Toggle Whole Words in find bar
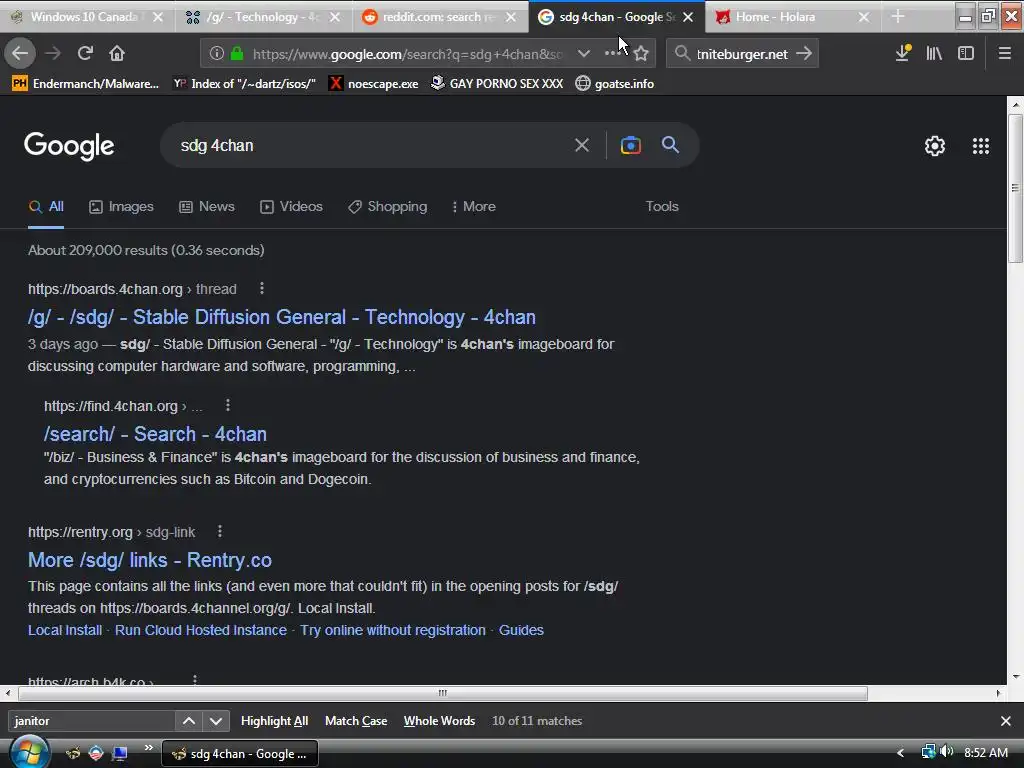This screenshot has width=1024, height=768. [x=439, y=721]
